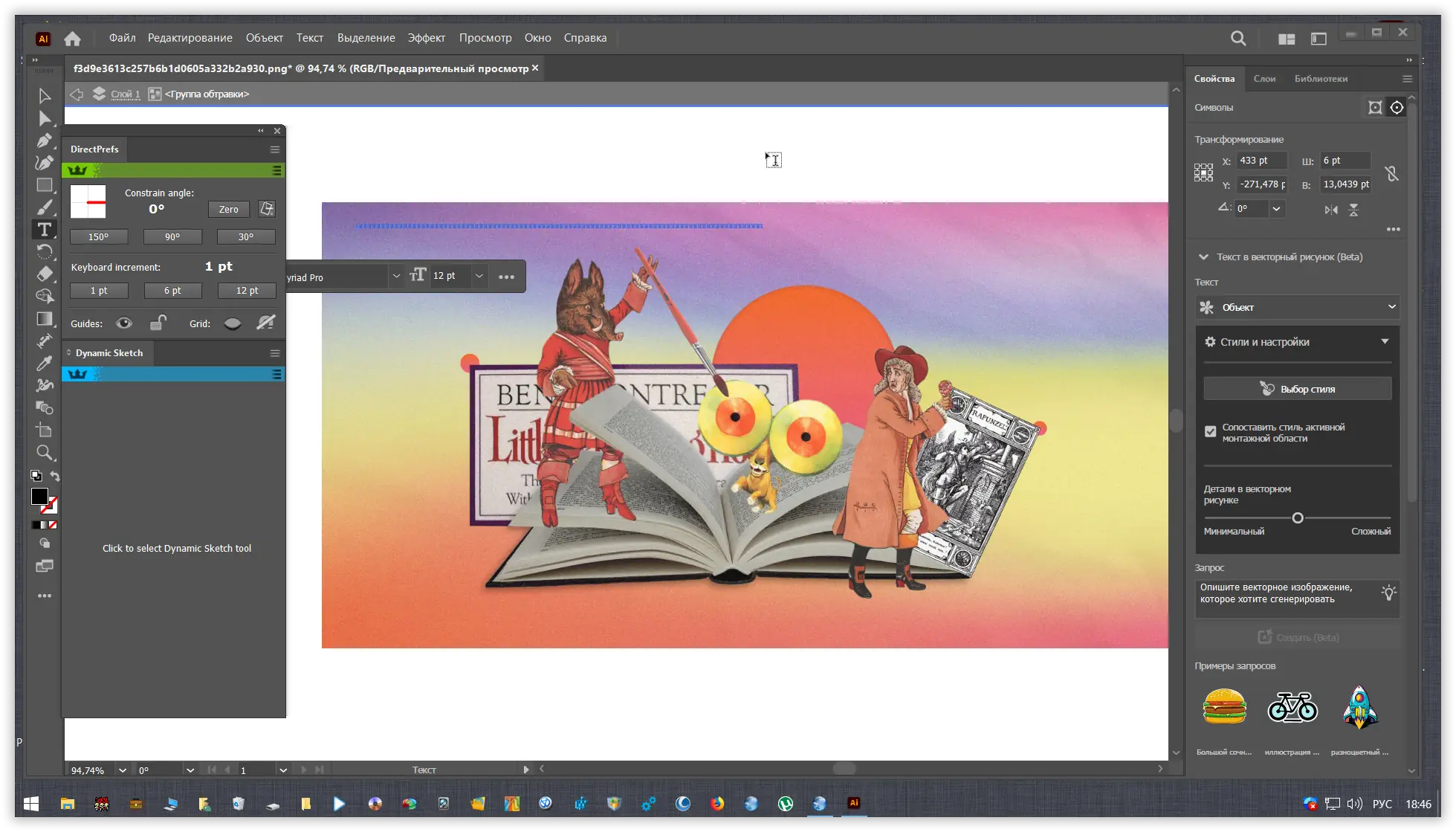Uncheck match active artboard style checkbox
This screenshot has width=1456, height=832.
pos(1210,432)
